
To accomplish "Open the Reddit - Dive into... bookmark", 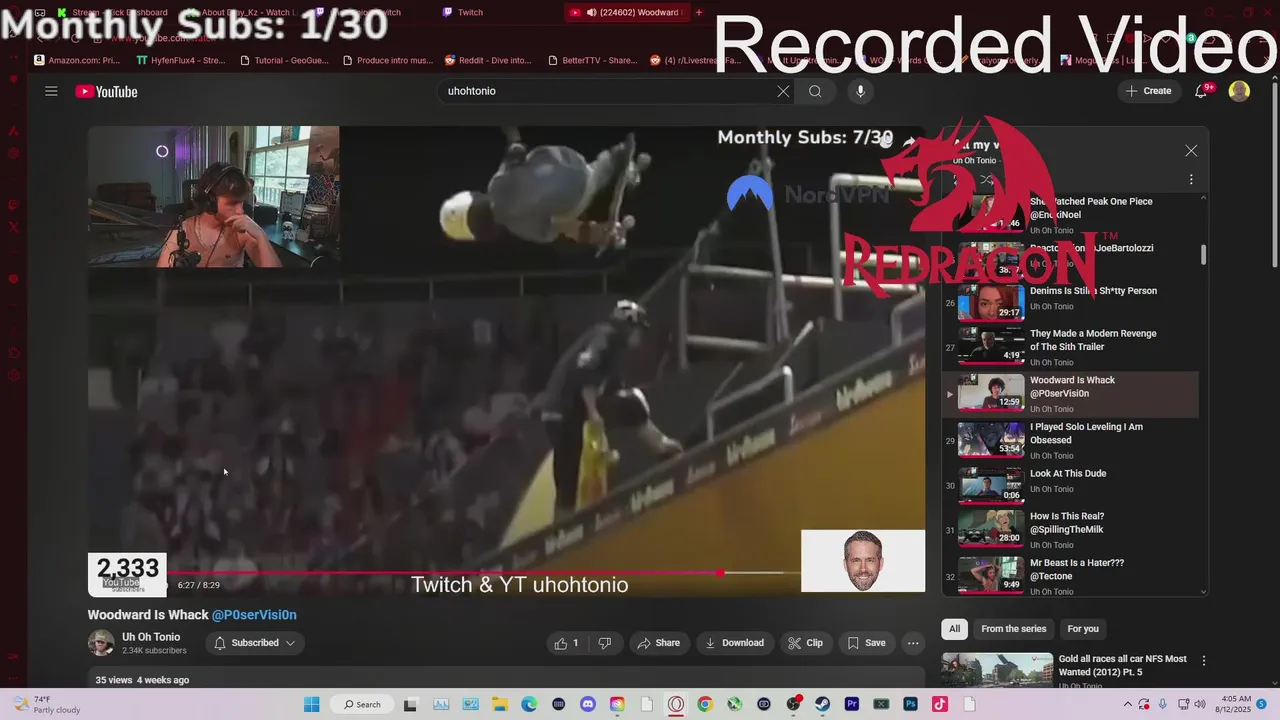I will [488, 60].
